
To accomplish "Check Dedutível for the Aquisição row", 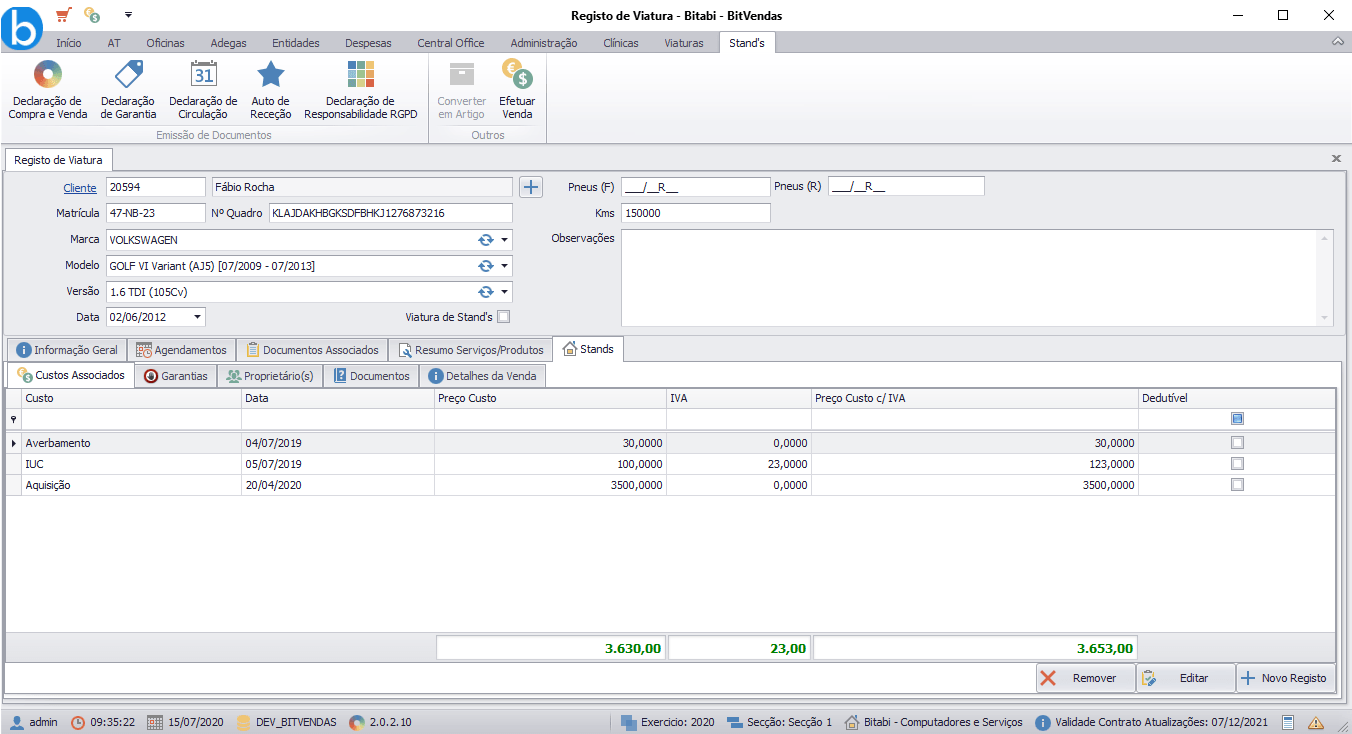I will click(x=1237, y=484).
